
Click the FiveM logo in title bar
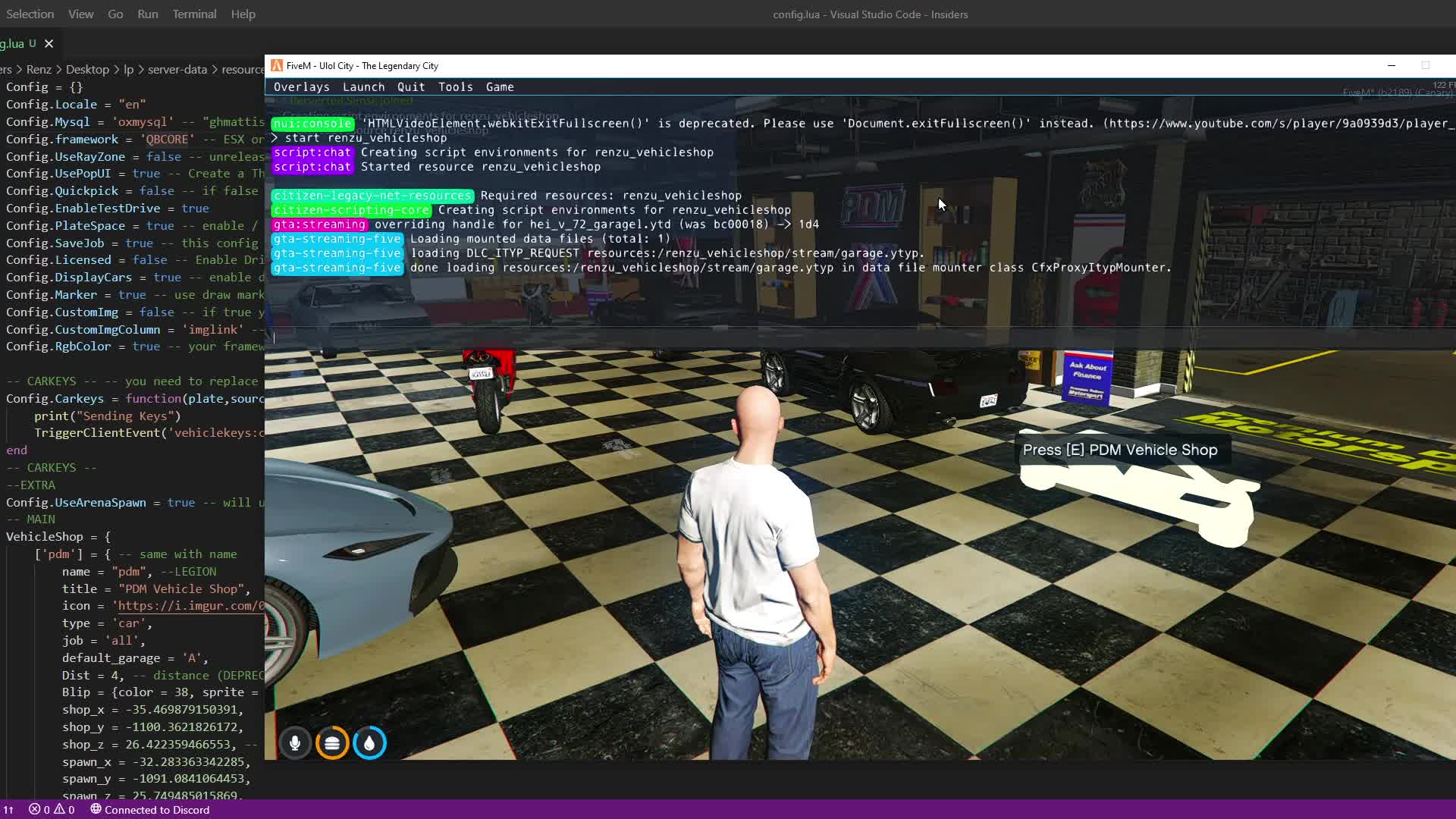tap(277, 66)
